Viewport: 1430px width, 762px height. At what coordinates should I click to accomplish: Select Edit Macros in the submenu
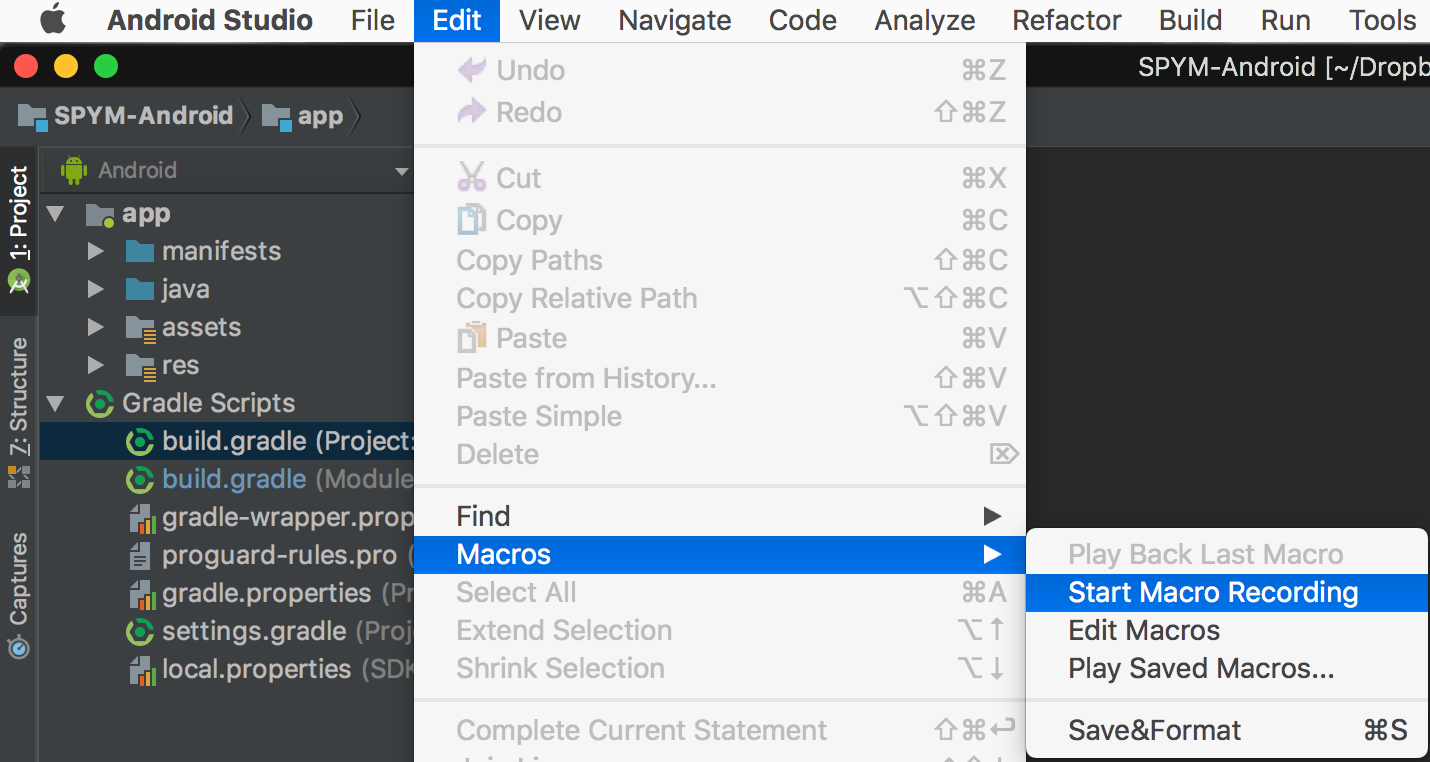click(1144, 631)
